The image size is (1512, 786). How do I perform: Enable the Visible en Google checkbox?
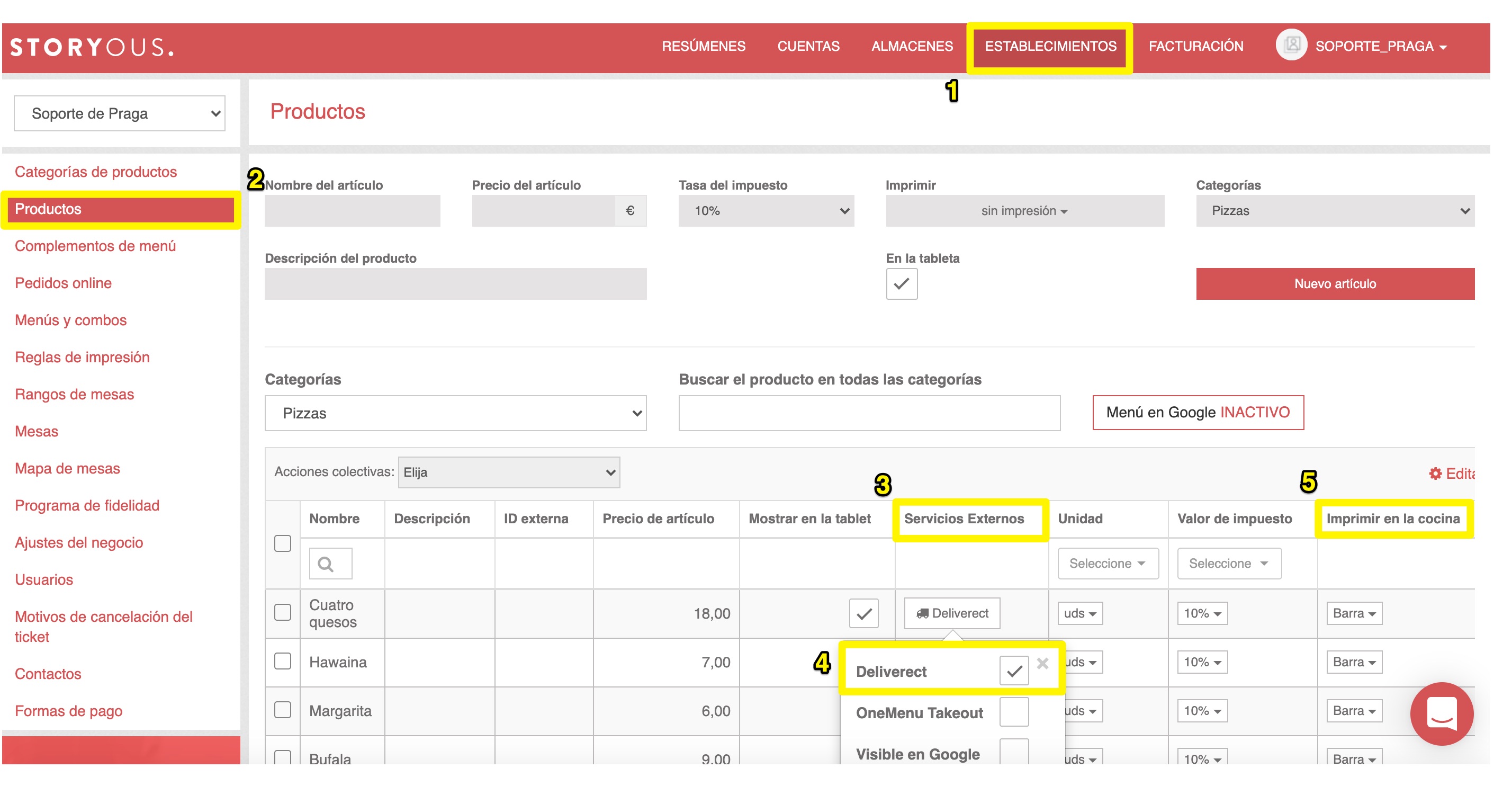tap(1014, 752)
